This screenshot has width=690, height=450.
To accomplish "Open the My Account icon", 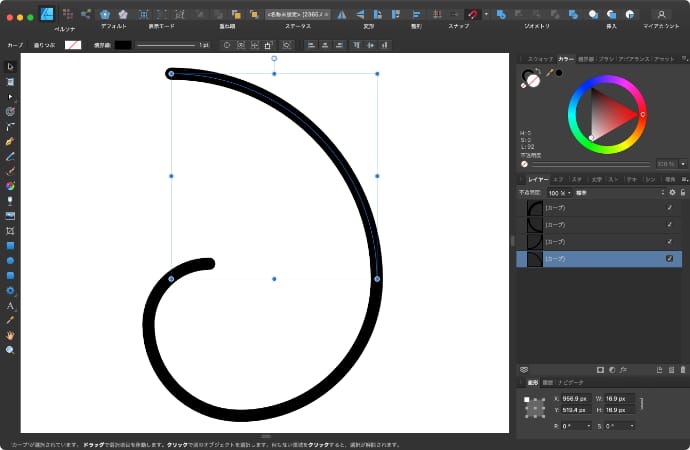I will pos(660,14).
